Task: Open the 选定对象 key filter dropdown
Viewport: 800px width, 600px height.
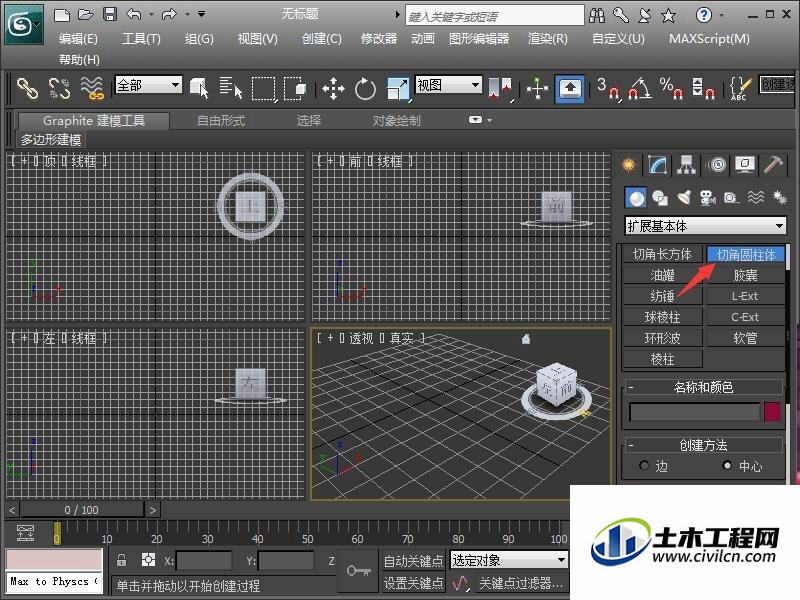Action: pyautogui.click(x=509, y=560)
